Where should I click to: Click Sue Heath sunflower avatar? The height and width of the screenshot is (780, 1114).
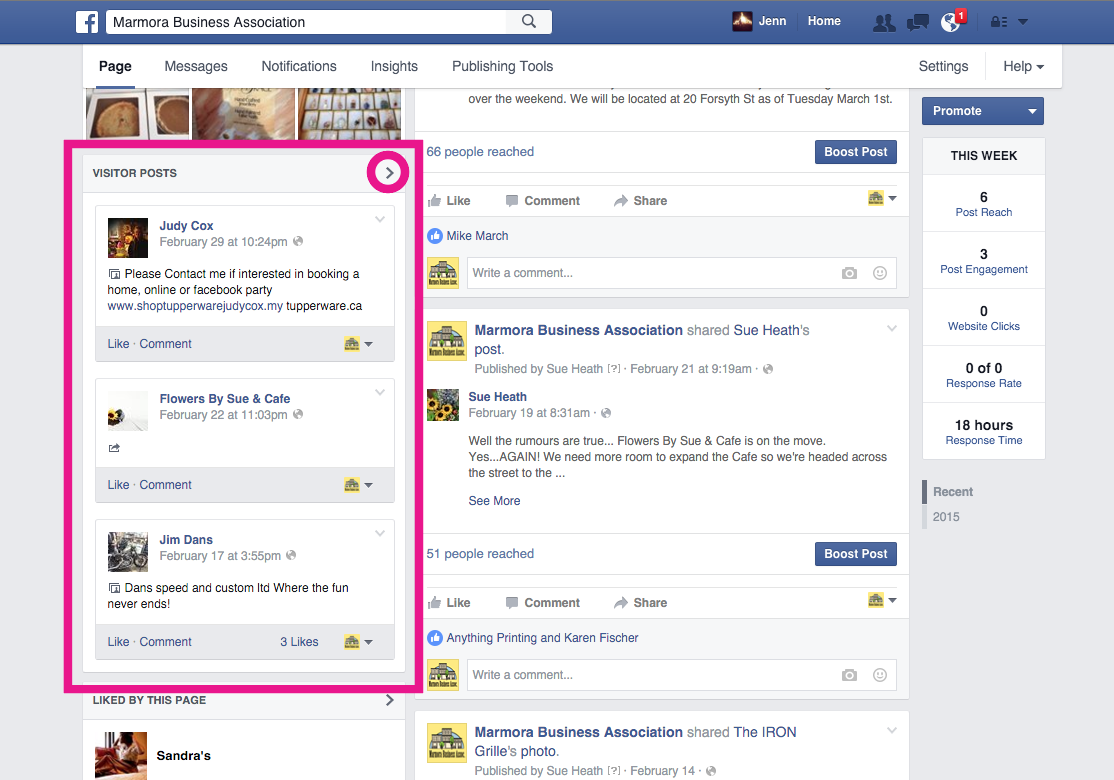click(x=443, y=405)
